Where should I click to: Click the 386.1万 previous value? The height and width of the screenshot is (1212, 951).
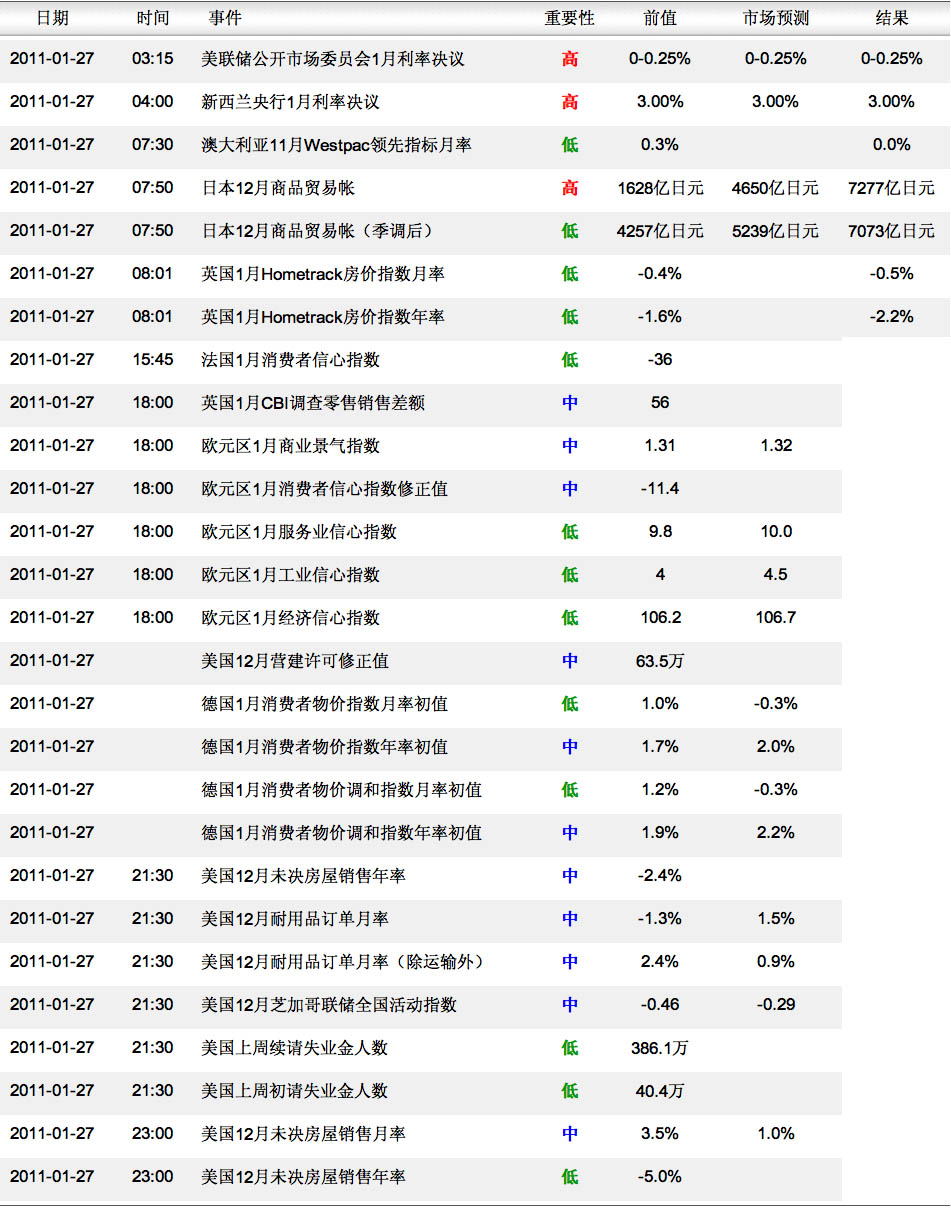[x=660, y=1048]
